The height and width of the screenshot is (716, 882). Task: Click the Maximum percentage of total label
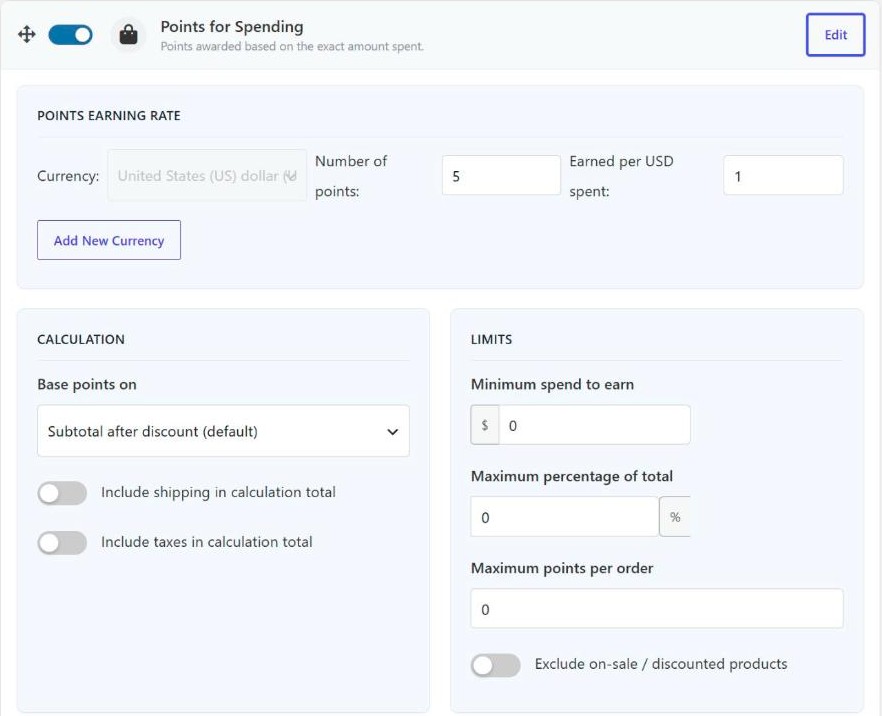click(x=572, y=476)
